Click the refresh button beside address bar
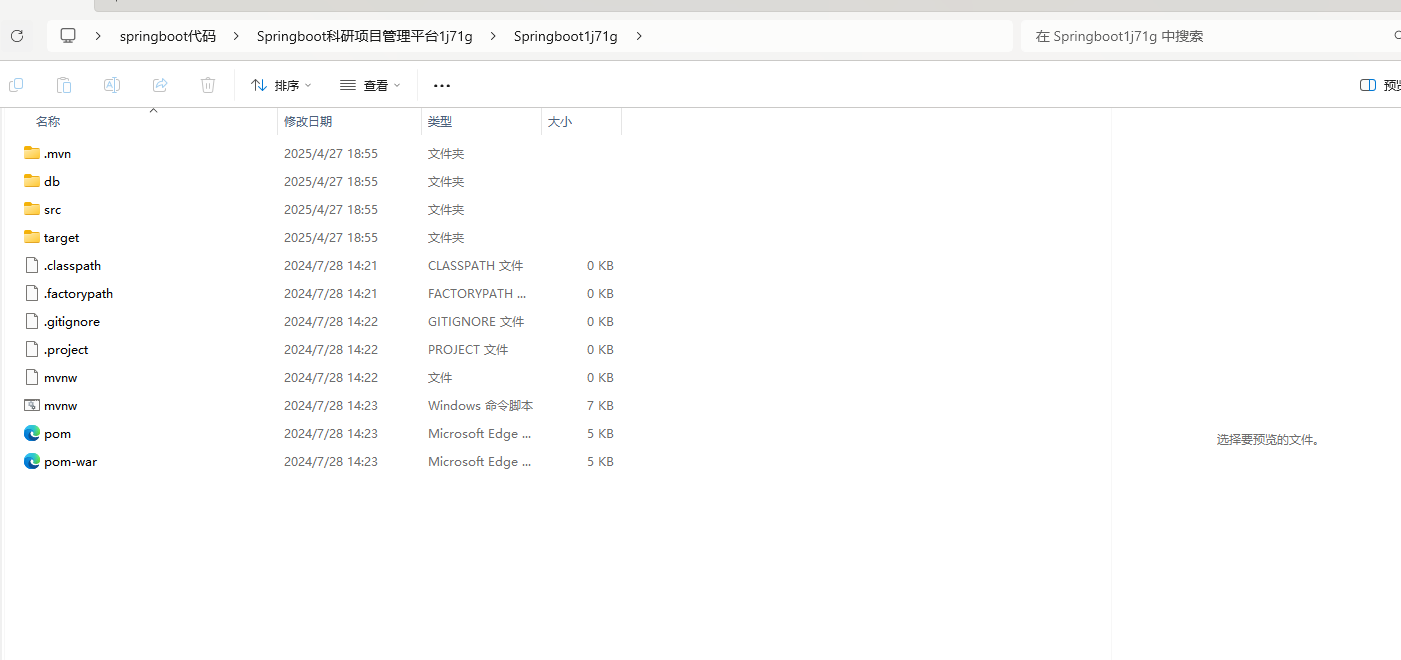Image resolution: width=1401 pixels, height=660 pixels. point(16,36)
